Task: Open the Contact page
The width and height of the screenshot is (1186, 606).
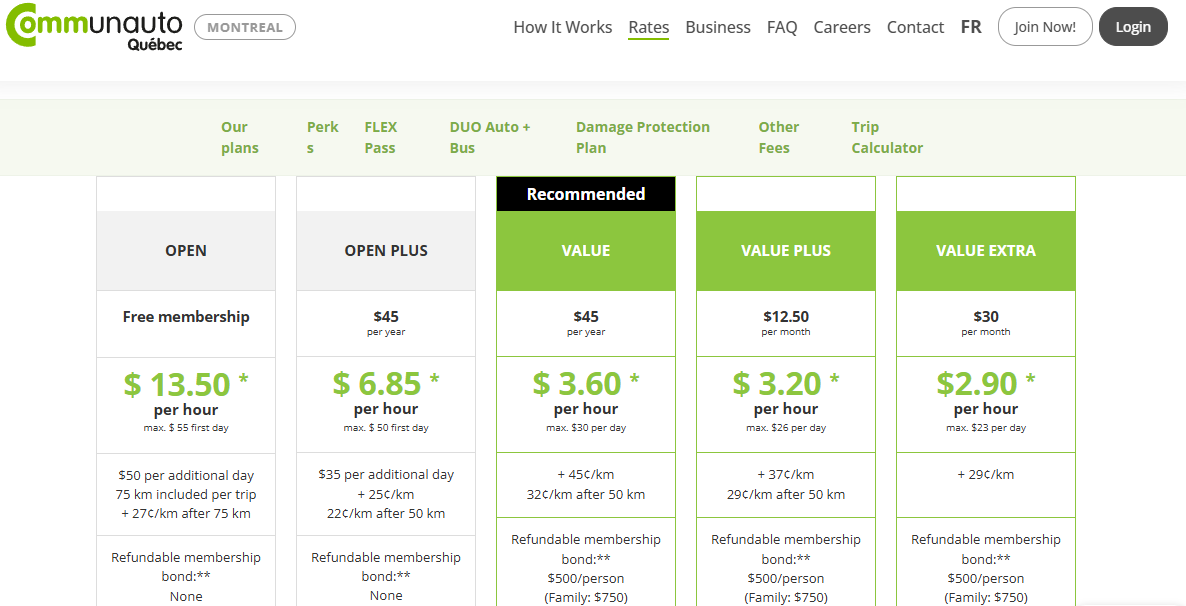Action: coord(915,27)
